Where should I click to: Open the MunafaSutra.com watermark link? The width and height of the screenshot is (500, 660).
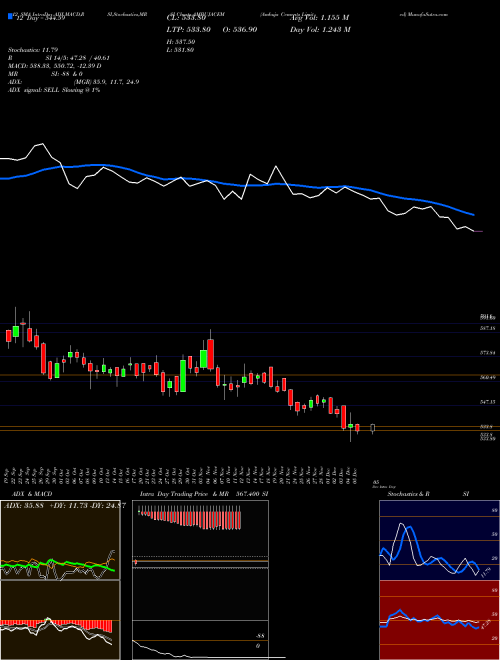tap(424, 14)
